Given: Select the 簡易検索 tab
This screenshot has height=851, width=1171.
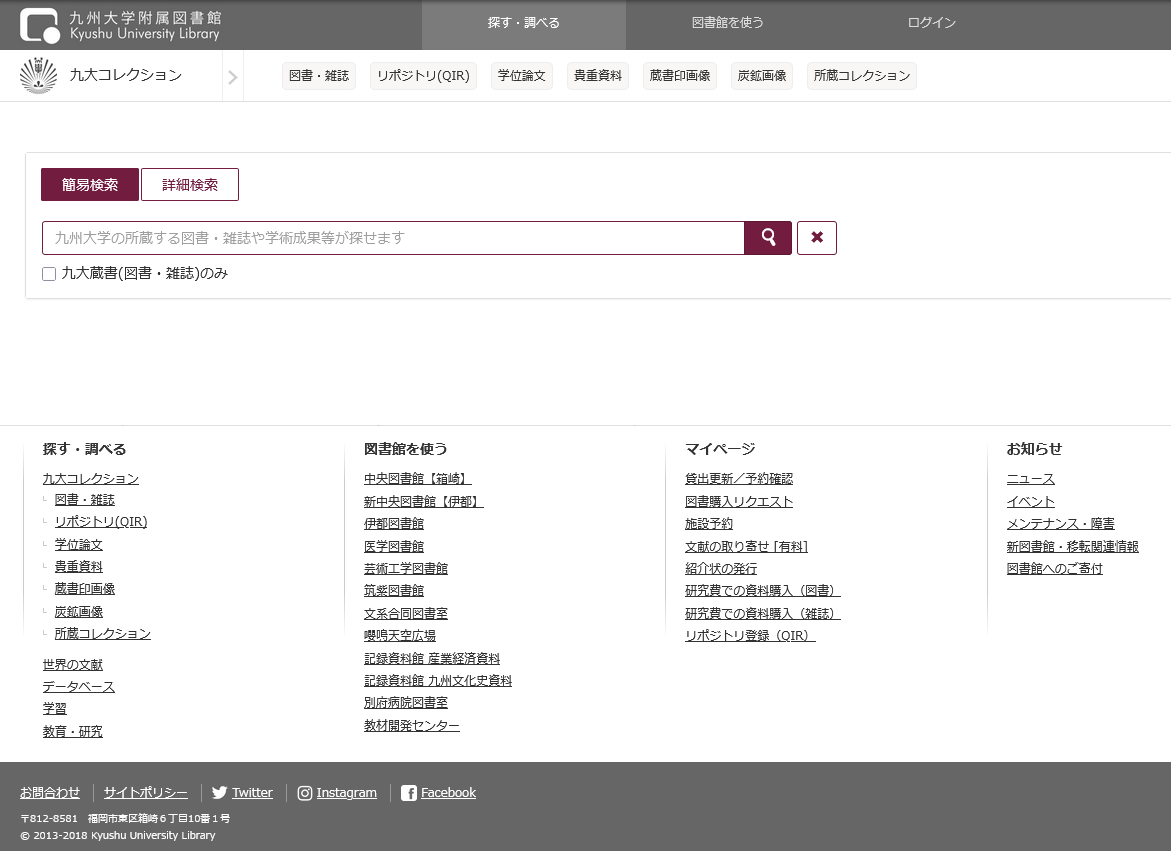Looking at the screenshot, I should (89, 184).
